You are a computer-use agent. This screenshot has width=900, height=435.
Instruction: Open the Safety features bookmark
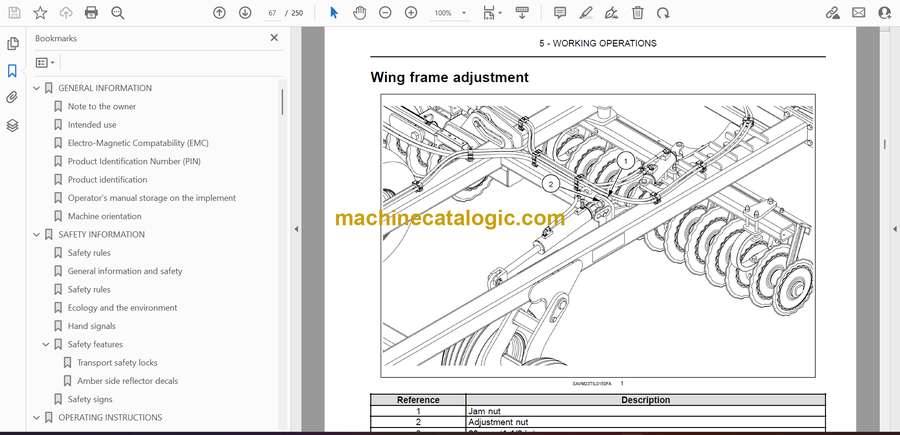95,344
